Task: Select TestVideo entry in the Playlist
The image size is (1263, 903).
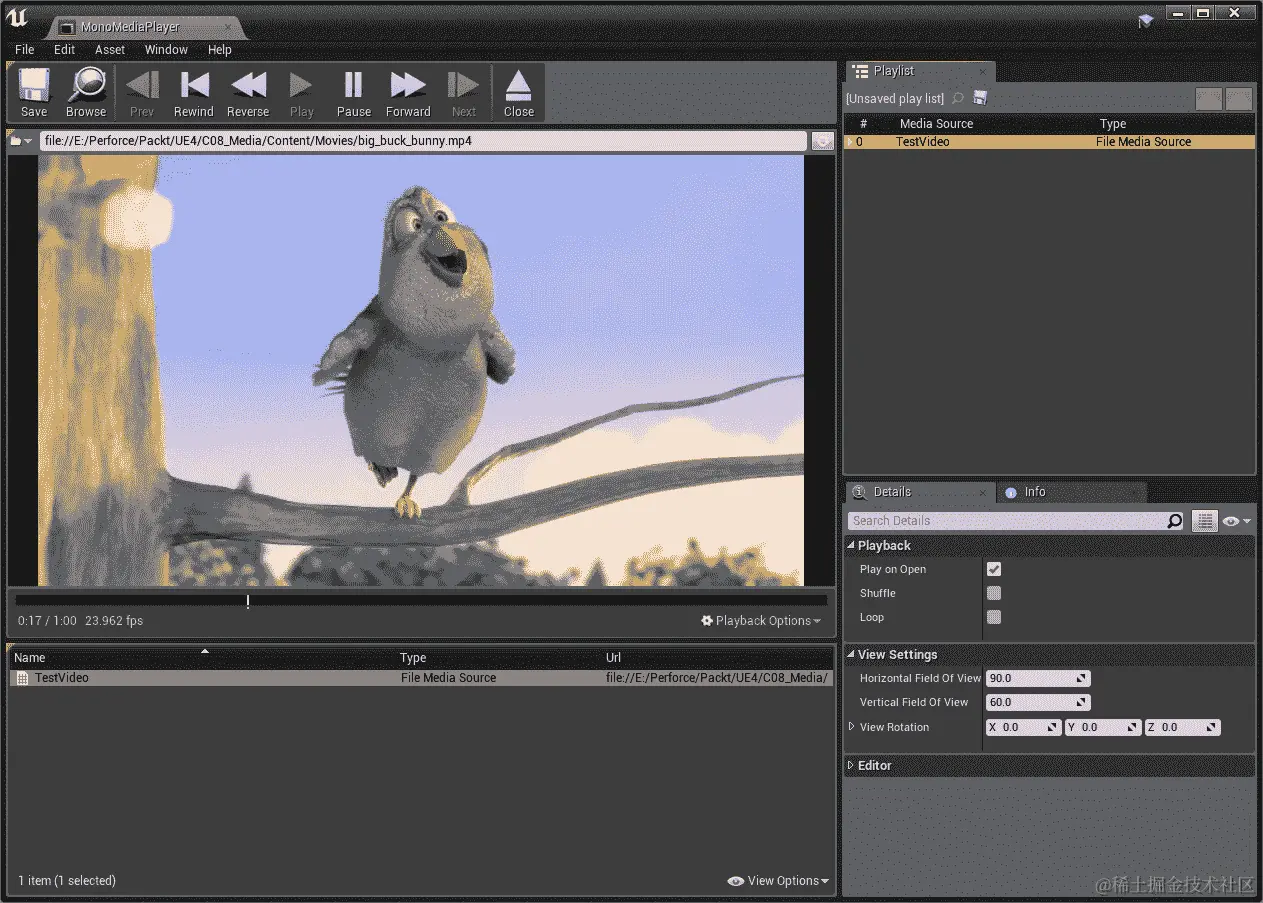Action: [1049, 142]
